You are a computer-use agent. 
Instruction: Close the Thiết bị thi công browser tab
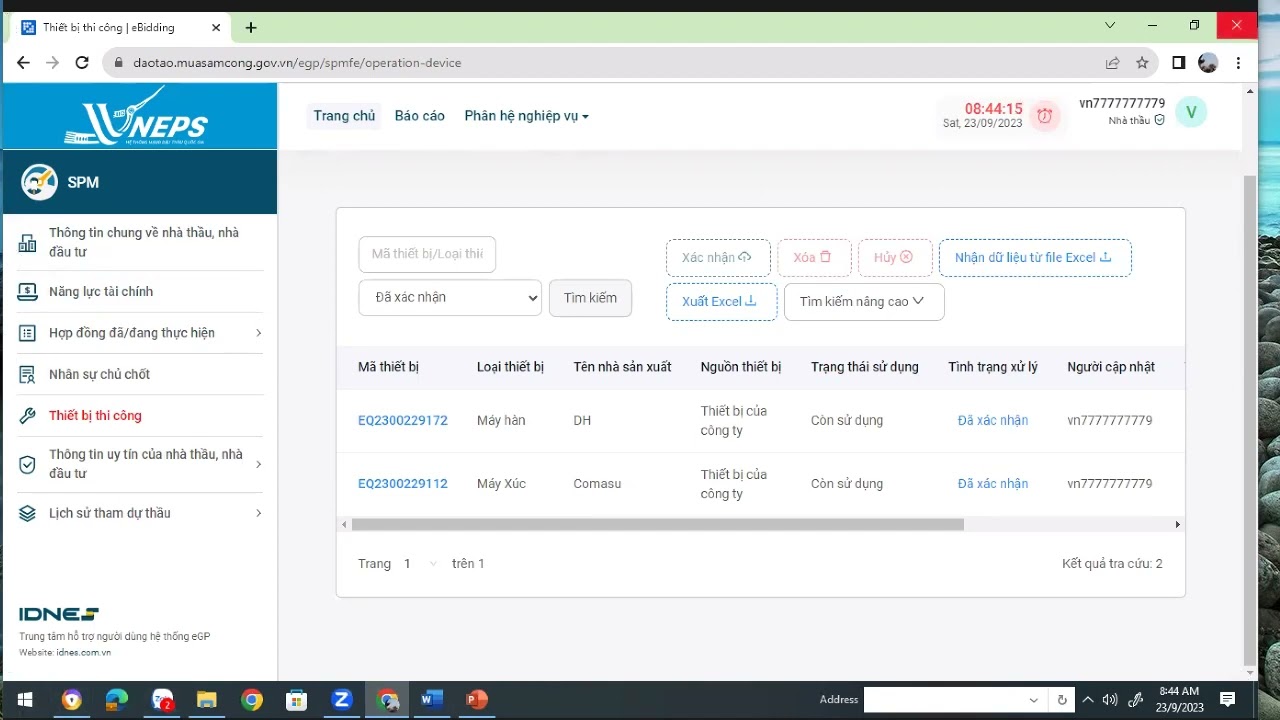216,27
